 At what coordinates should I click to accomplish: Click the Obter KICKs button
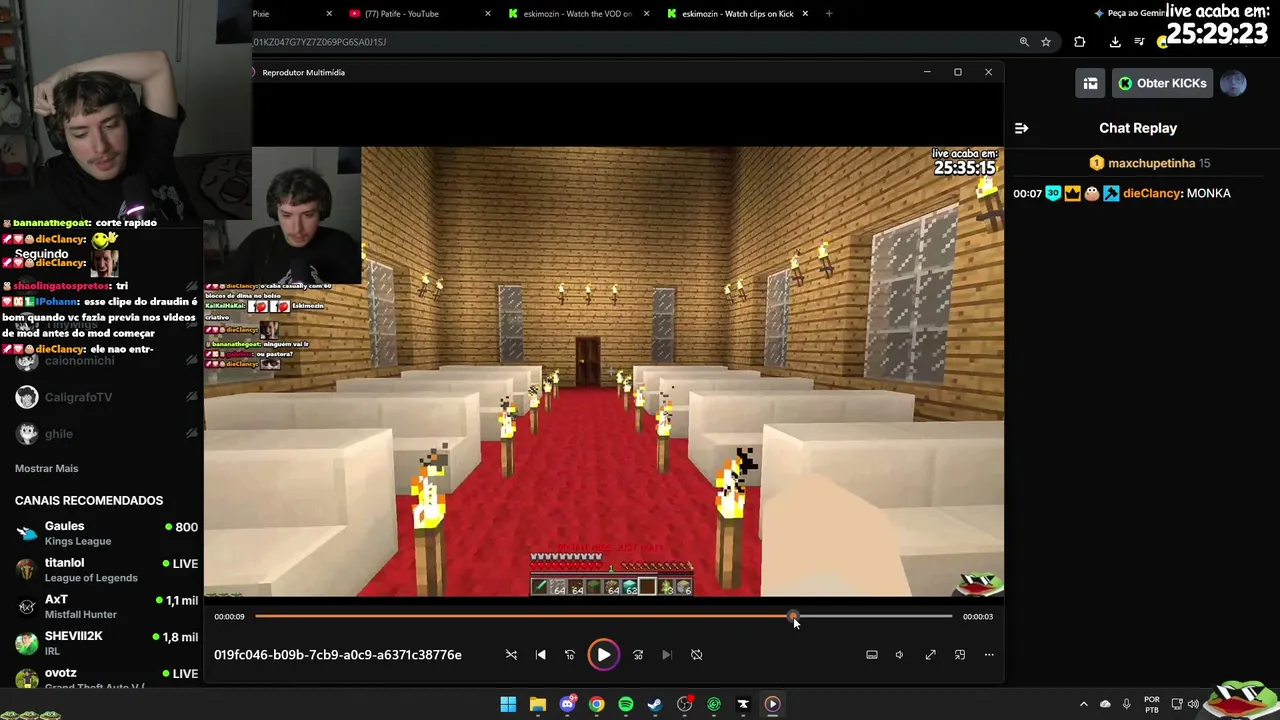1162,83
